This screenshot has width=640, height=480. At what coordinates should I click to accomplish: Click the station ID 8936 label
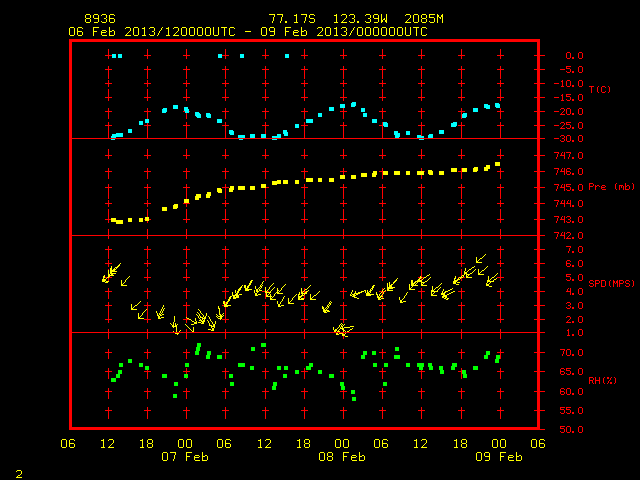[100, 19]
